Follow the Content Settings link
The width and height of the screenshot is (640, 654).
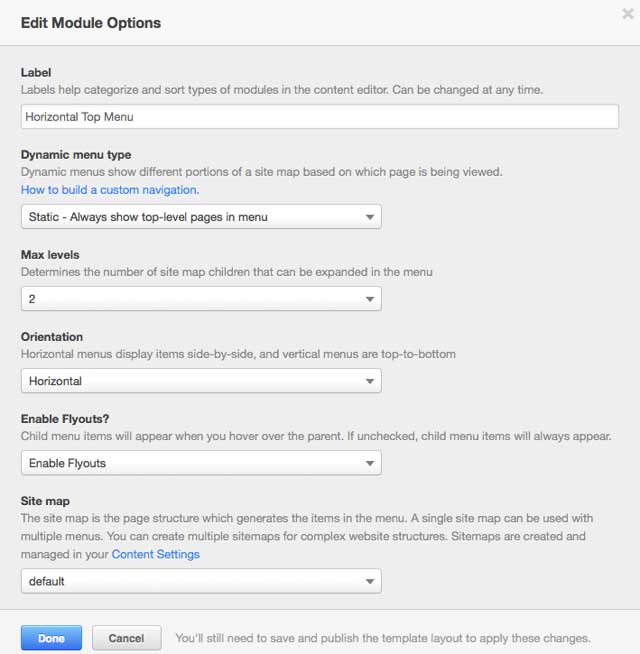click(155, 554)
